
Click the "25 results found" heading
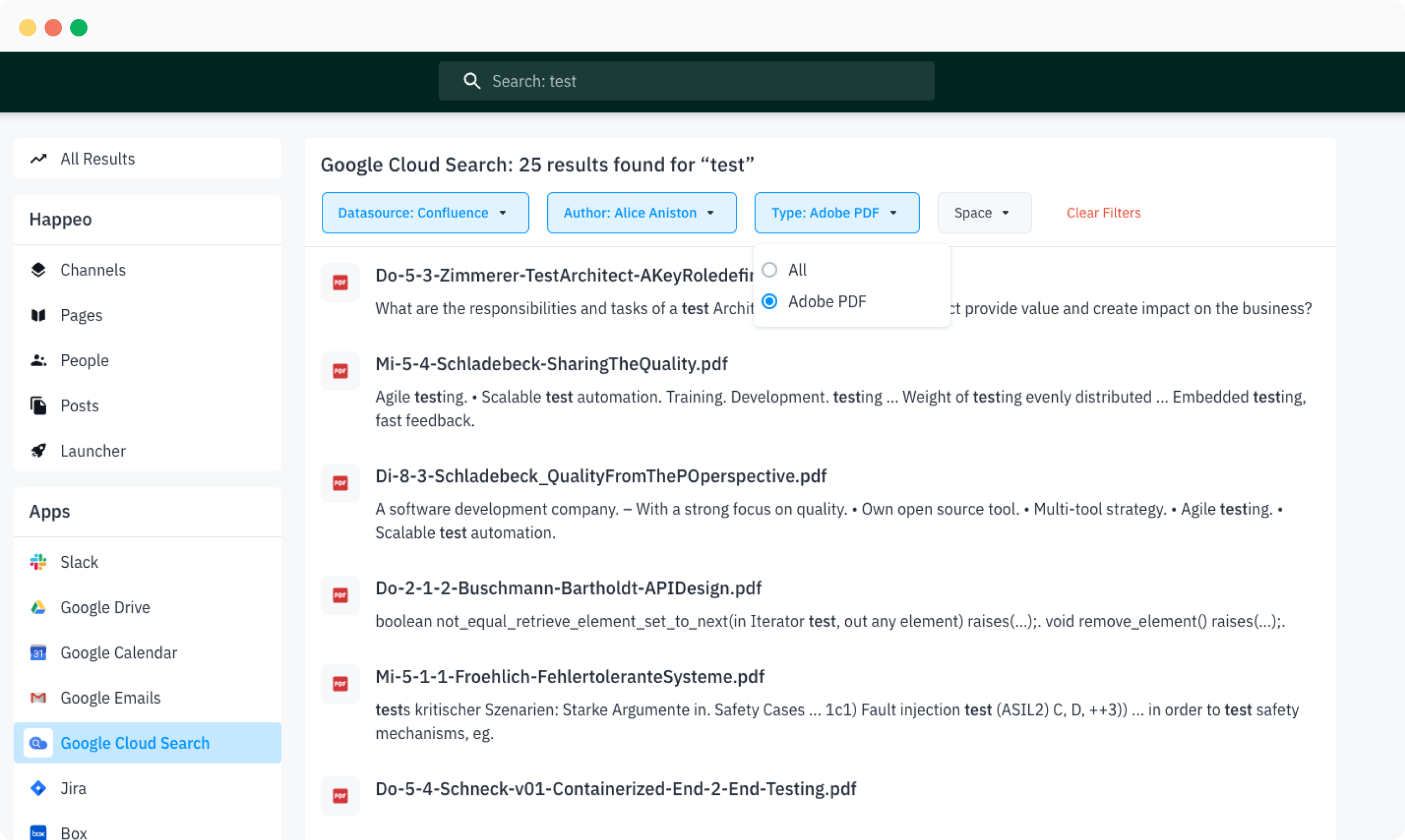[x=537, y=165]
